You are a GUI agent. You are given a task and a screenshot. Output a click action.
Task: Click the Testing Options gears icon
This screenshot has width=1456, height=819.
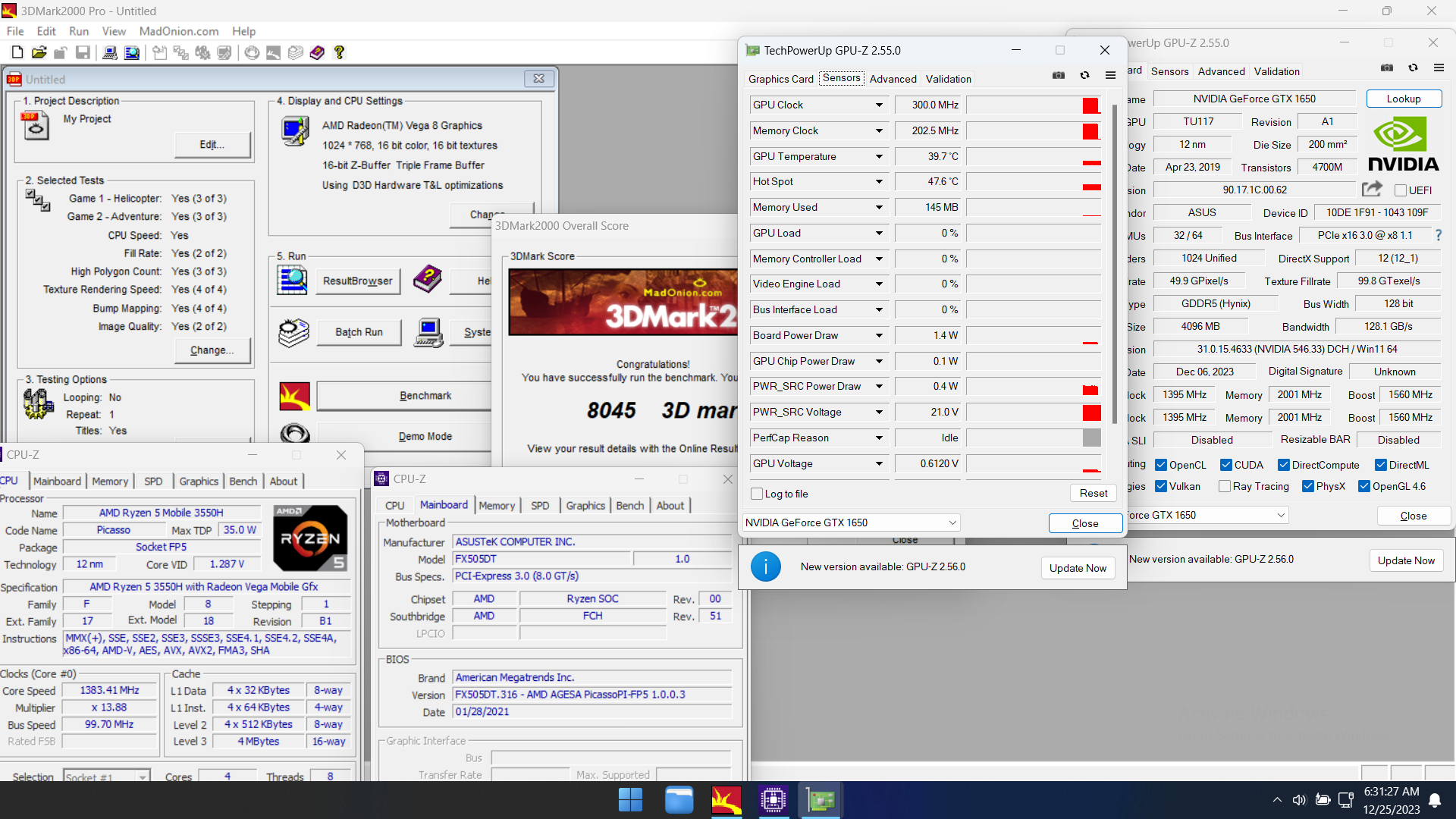37,403
